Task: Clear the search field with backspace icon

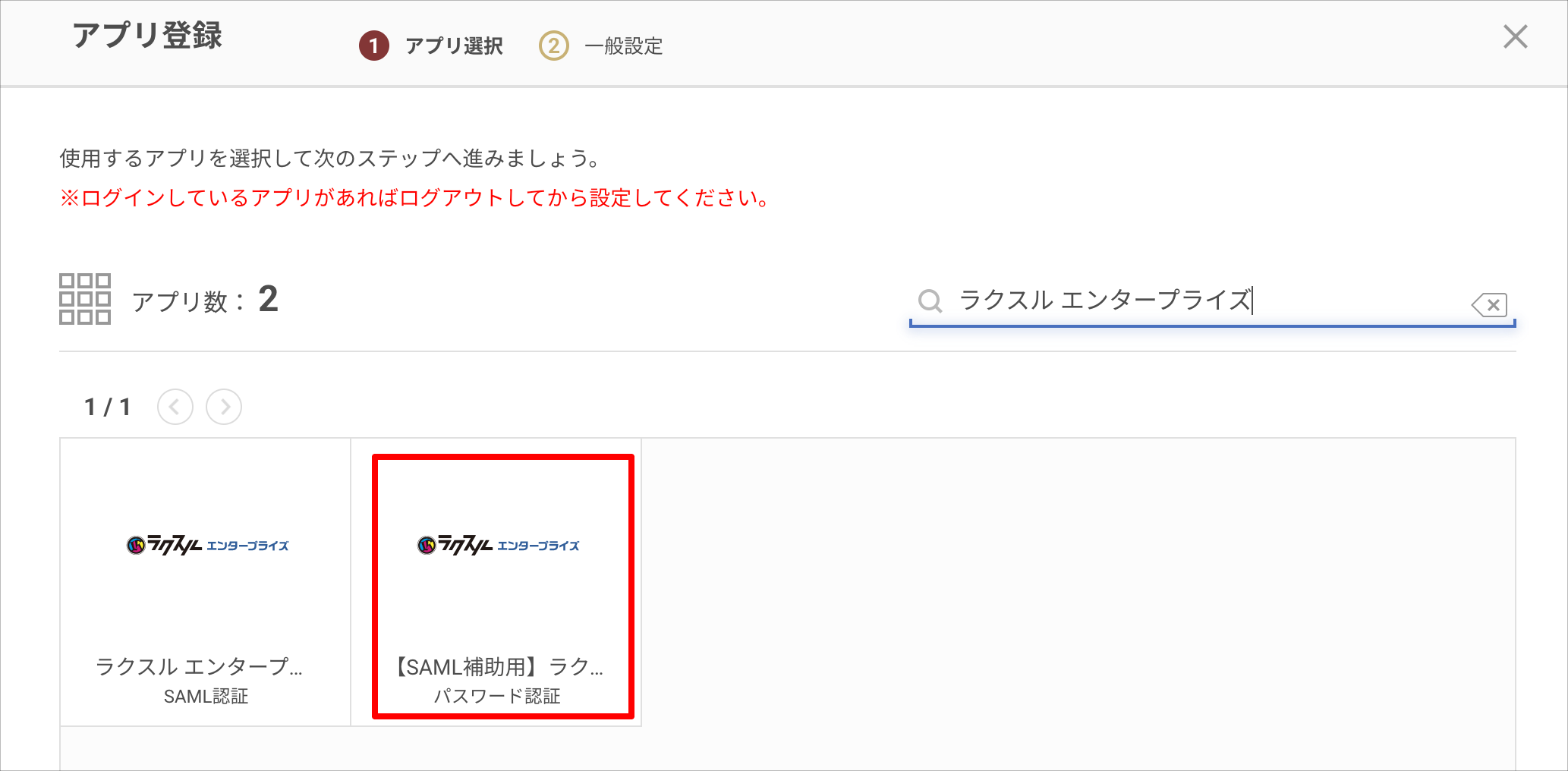Action: click(x=1489, y=305)
